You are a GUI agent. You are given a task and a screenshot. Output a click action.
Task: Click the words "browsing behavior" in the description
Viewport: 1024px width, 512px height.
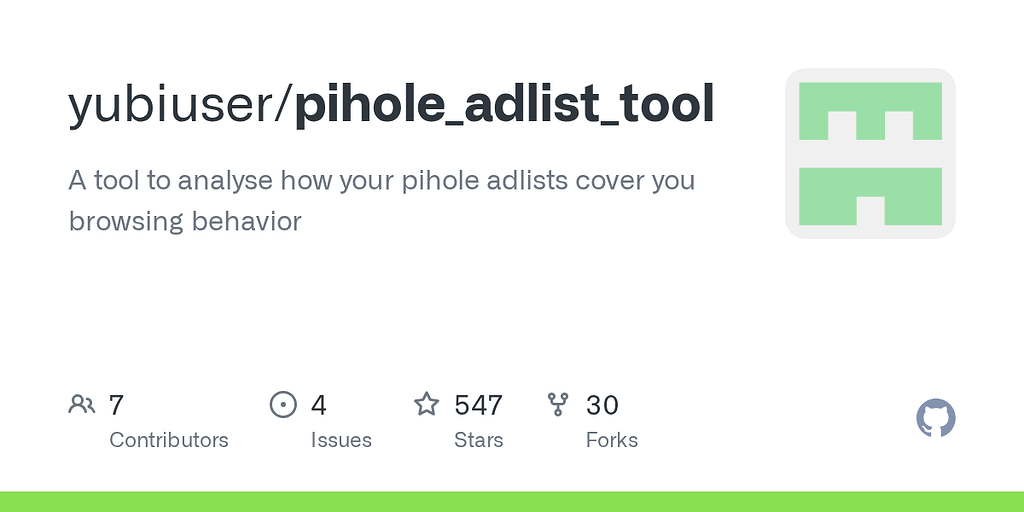point(185,221)
